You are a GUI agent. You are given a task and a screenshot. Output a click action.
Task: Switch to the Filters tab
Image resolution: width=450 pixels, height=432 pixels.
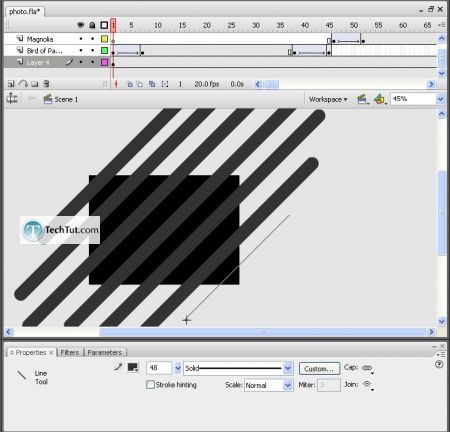70,353
